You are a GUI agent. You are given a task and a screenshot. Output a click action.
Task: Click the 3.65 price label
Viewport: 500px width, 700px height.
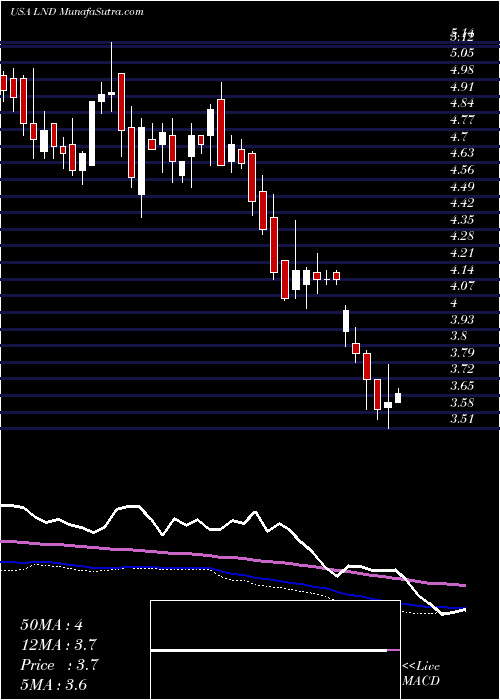pos(462,386)
